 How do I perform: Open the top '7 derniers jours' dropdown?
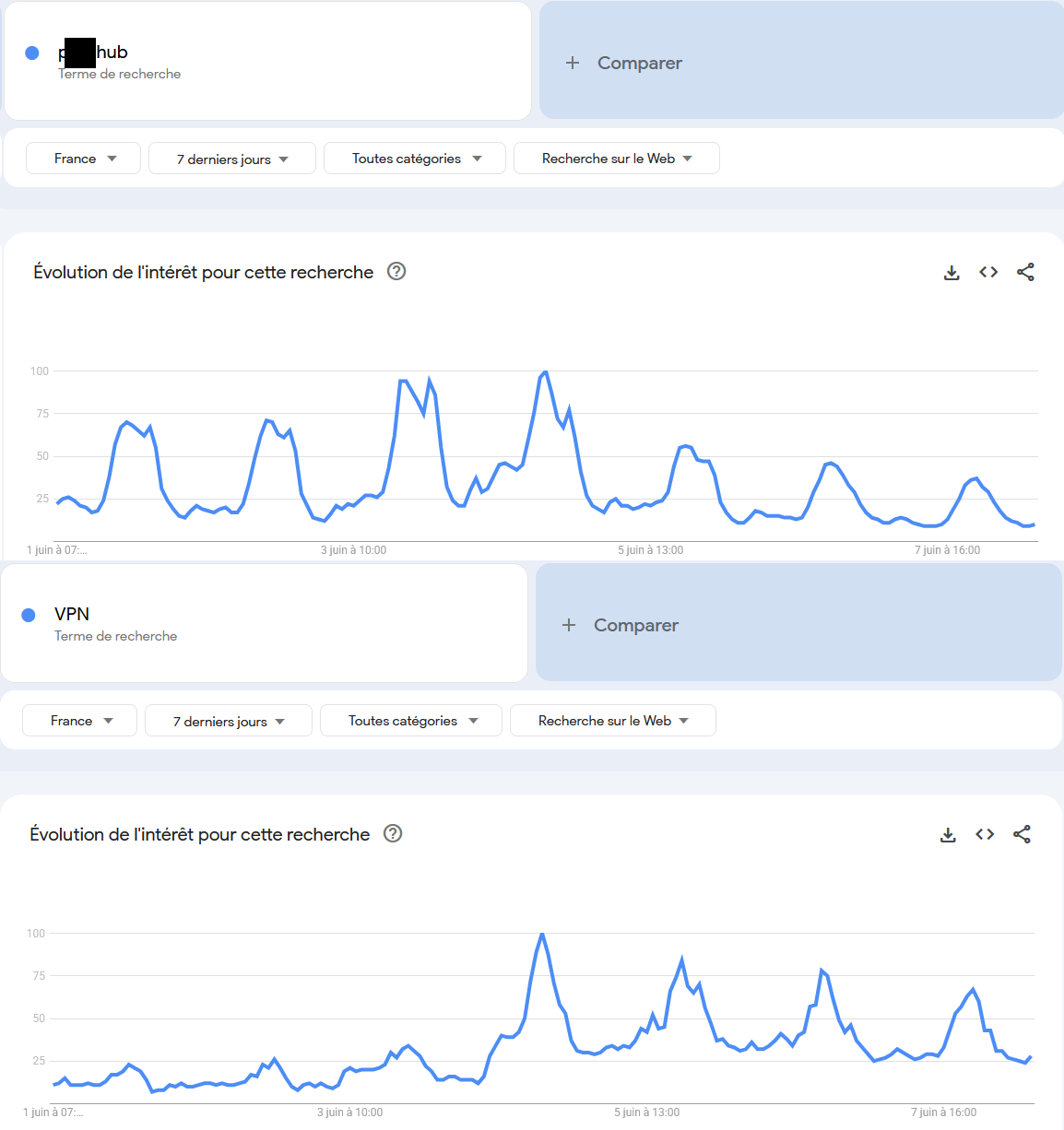pos(232,159)
